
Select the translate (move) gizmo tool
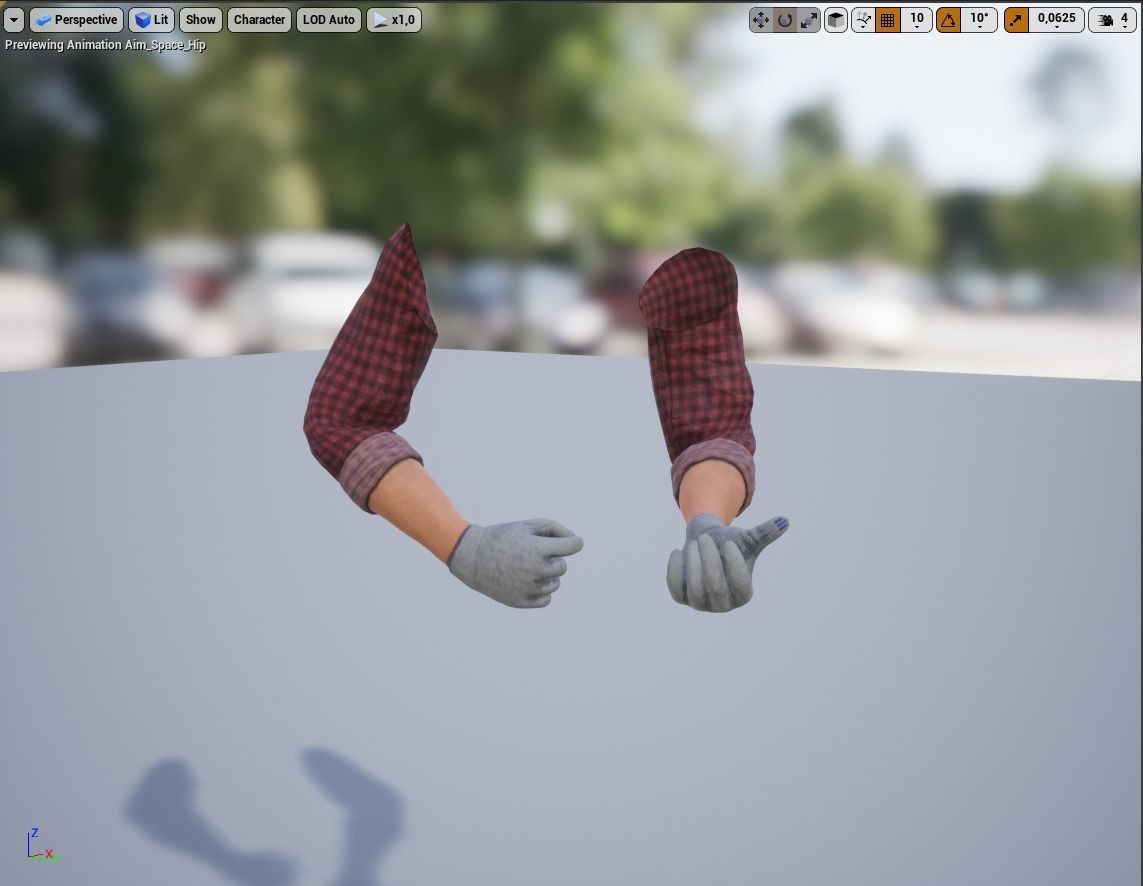(760, 20)
